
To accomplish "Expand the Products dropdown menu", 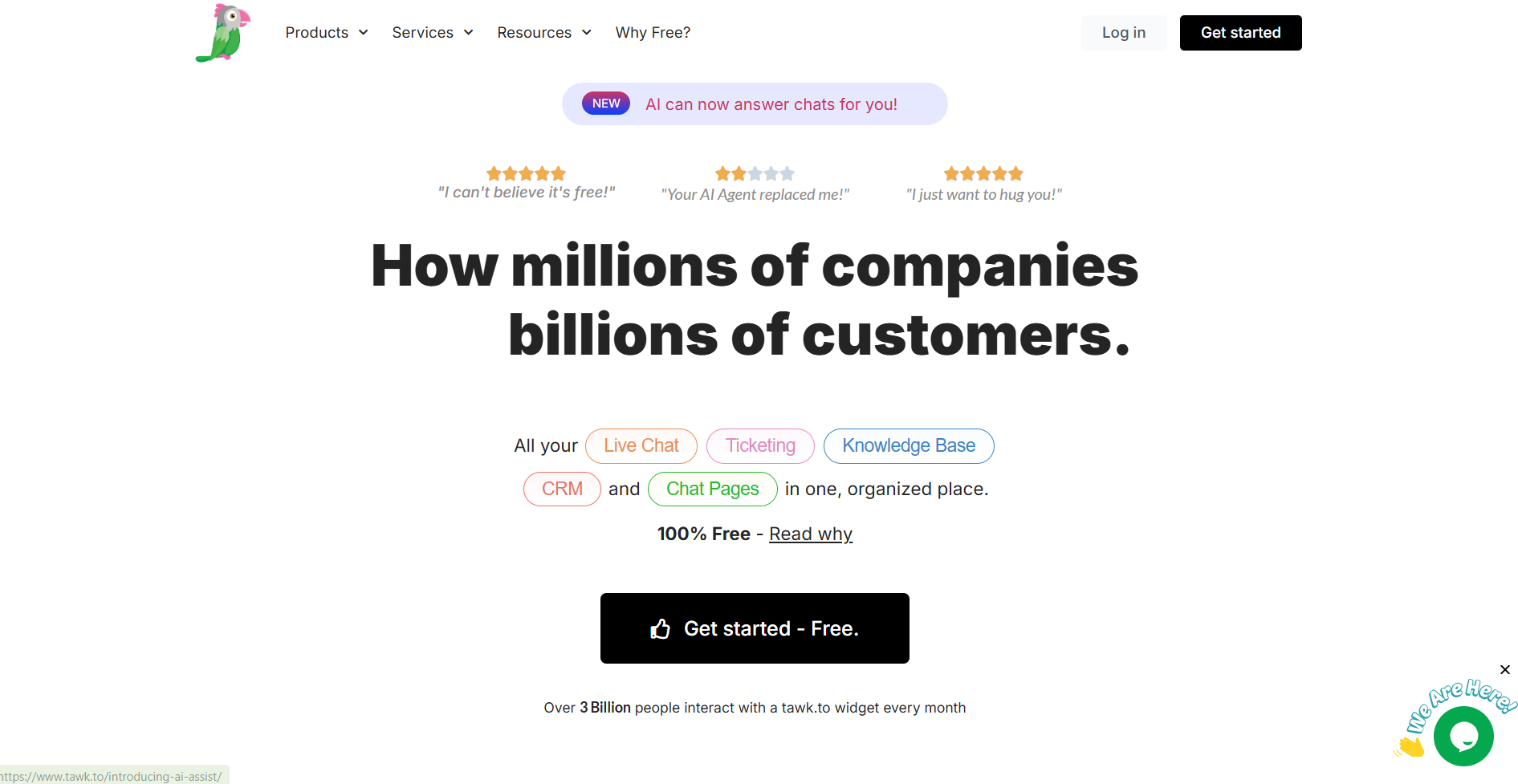I will pyautogui.click(x=326, y=33).
